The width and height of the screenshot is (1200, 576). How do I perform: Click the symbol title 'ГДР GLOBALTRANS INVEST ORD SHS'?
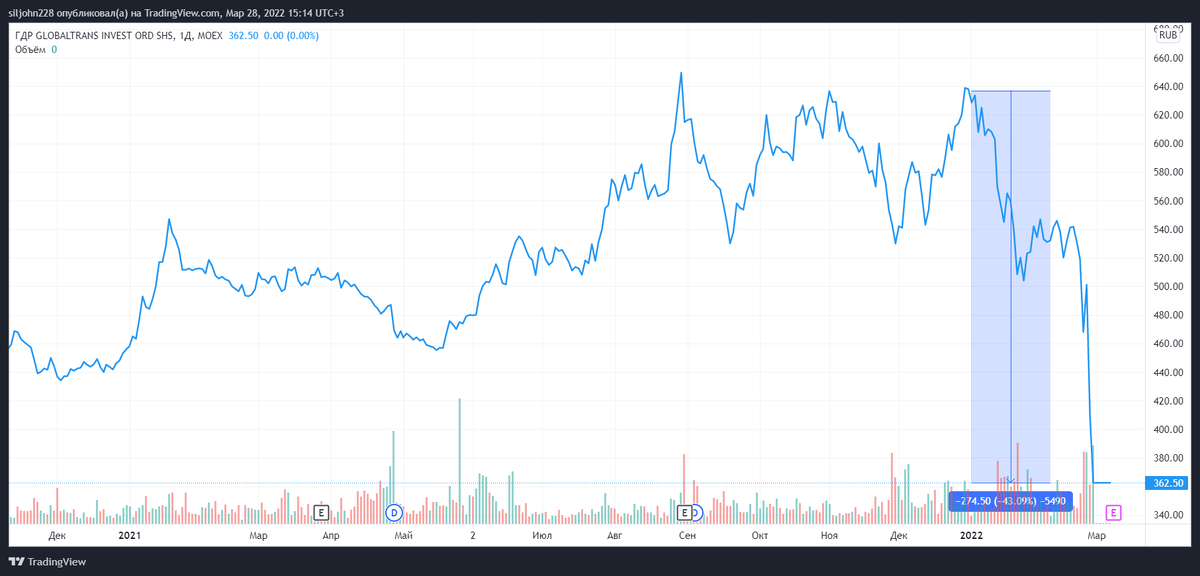click(x=93, y=35)
